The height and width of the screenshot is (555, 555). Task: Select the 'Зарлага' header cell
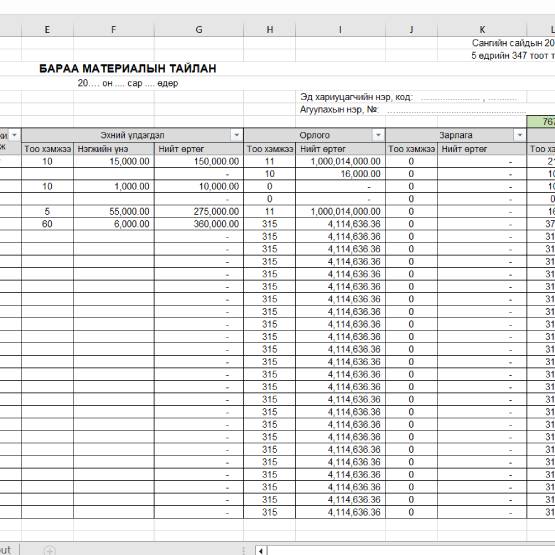pos(456,135)
